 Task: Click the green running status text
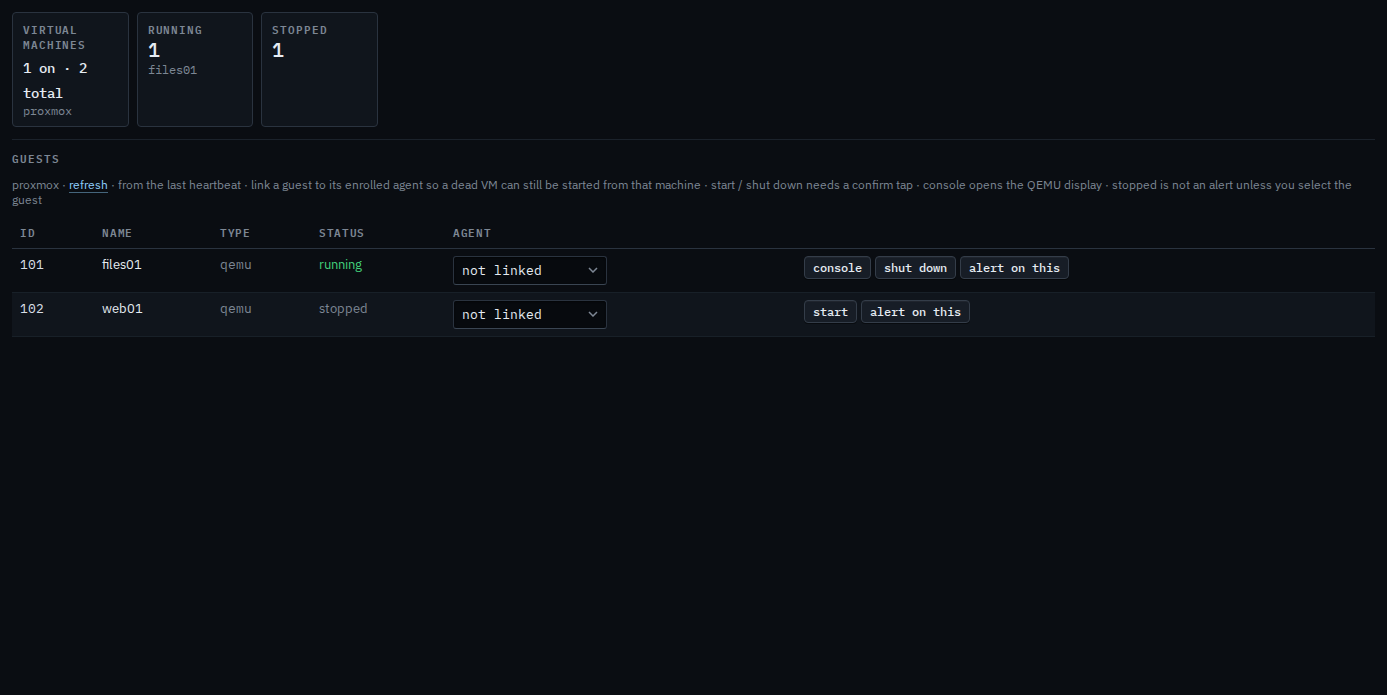coord(340,265)
